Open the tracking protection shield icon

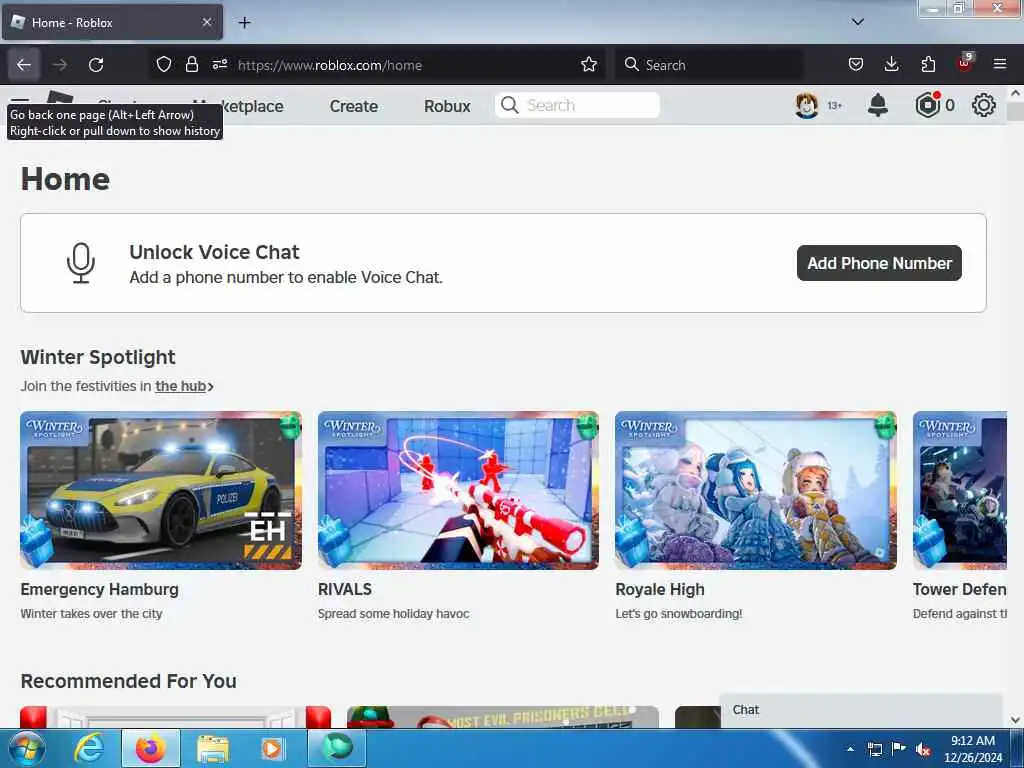tap(164, 65)
